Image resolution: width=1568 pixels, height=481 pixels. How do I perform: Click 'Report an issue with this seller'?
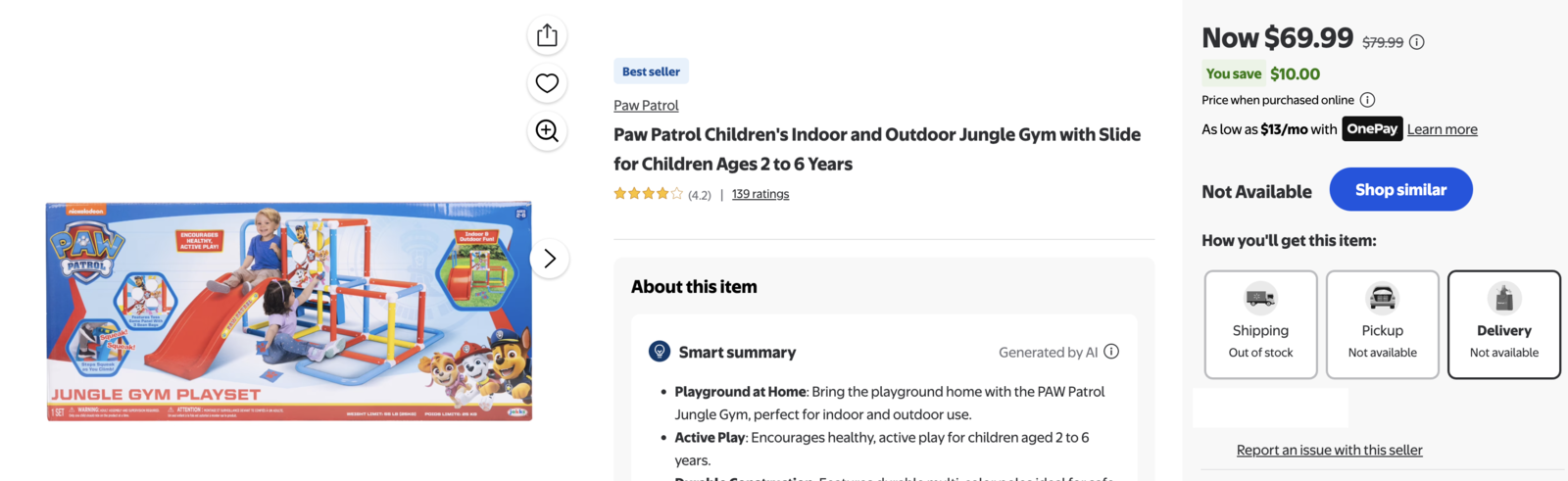click(1329, 450)
